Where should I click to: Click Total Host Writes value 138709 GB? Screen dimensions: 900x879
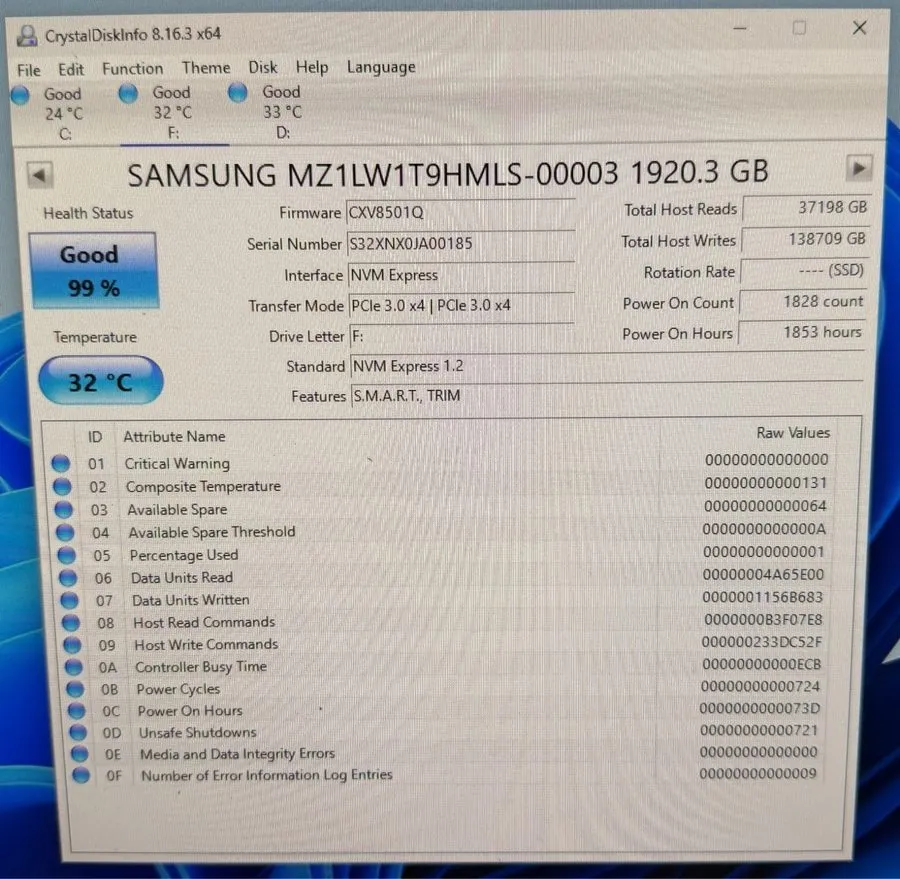[805, 239]
